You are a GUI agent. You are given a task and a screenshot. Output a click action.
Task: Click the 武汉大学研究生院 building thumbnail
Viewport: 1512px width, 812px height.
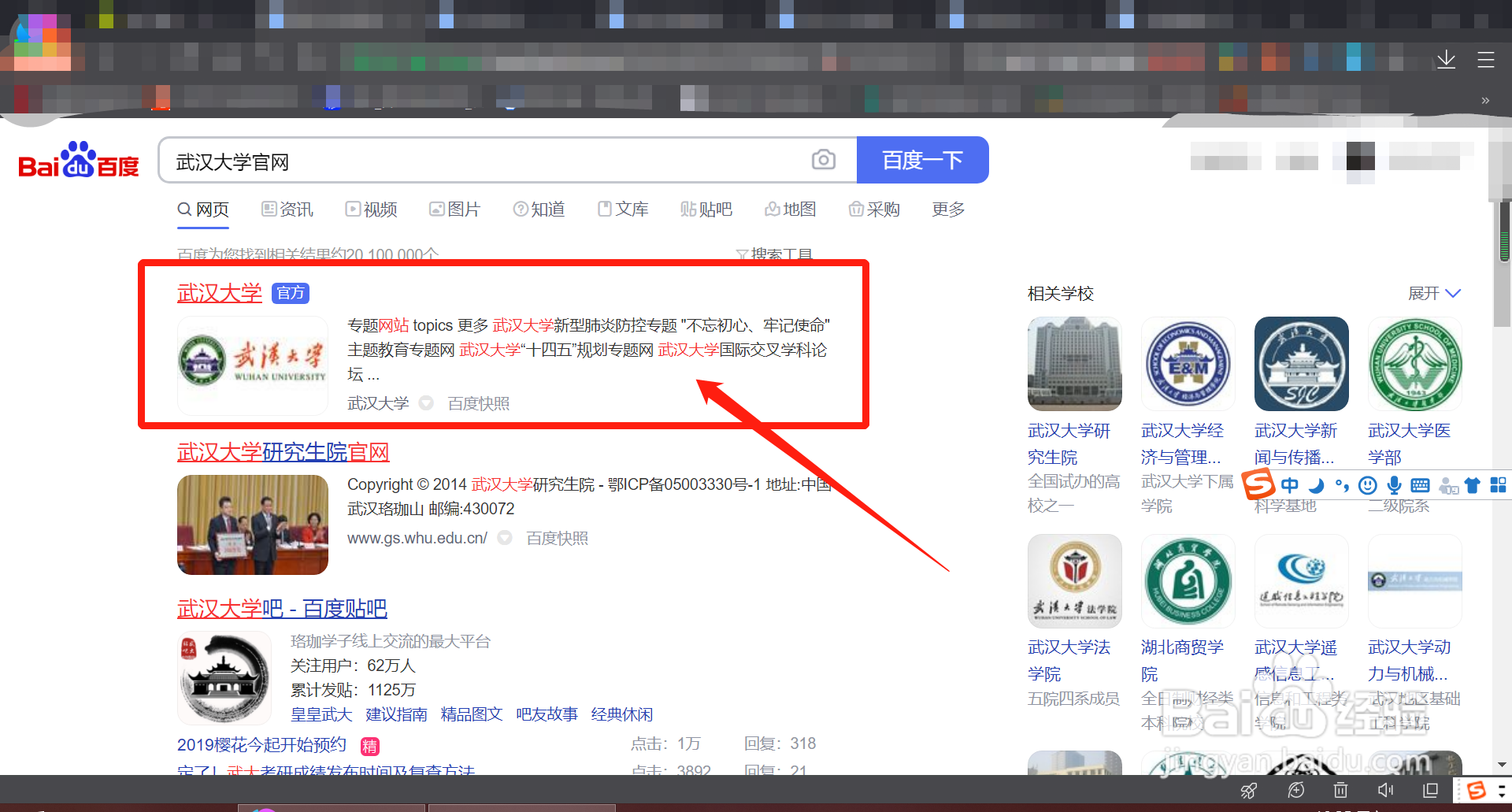pyautogui.click(x=1075, y=364)
